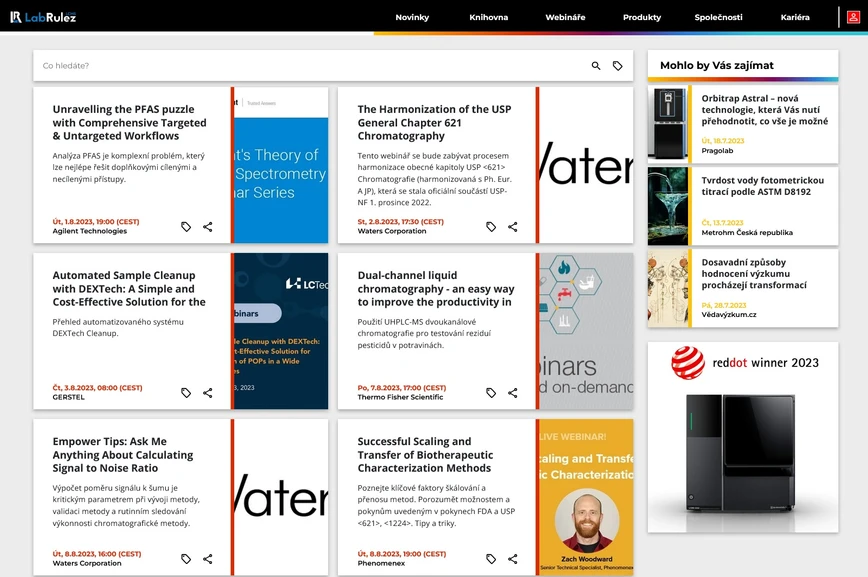Click tag icon on Unravelling PFAS card
Screen dimensions: 868x577
[x=186, y=226]
